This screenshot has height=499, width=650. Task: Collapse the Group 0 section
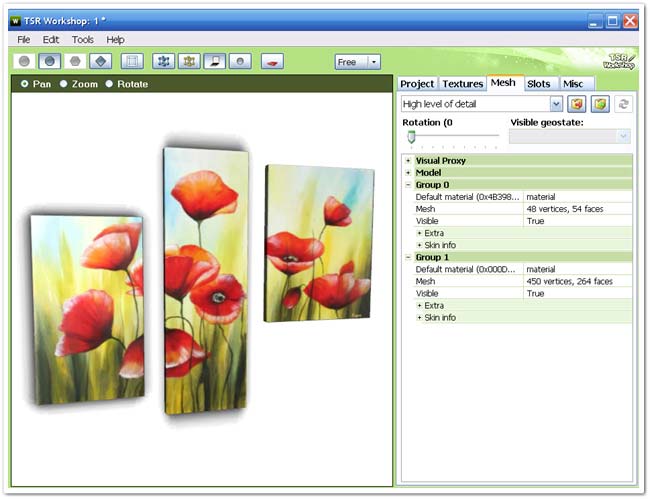[408, 185]
